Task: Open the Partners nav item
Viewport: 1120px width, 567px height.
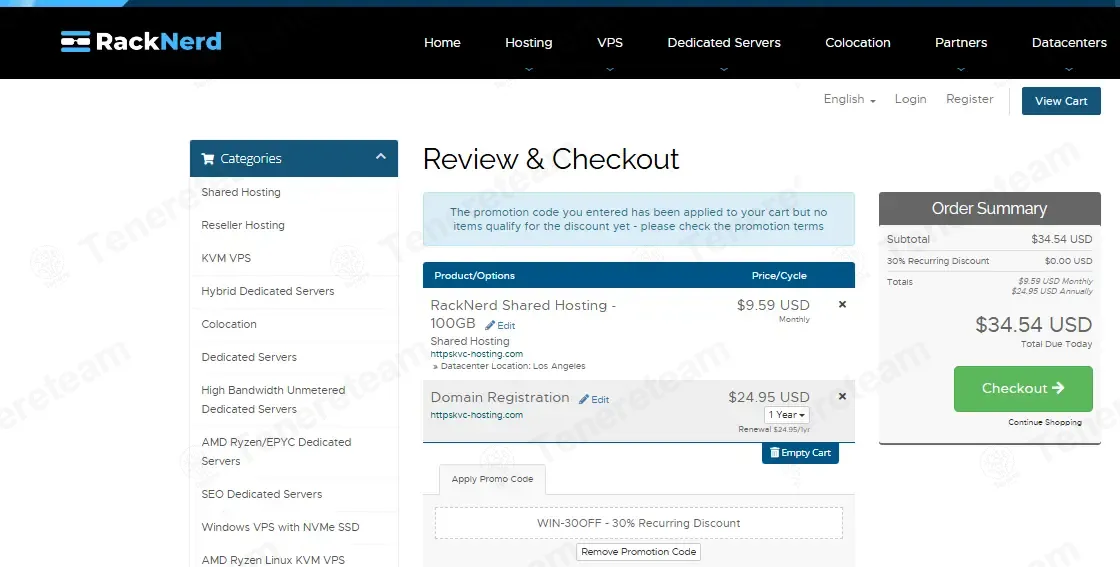Action: [961, 43]
